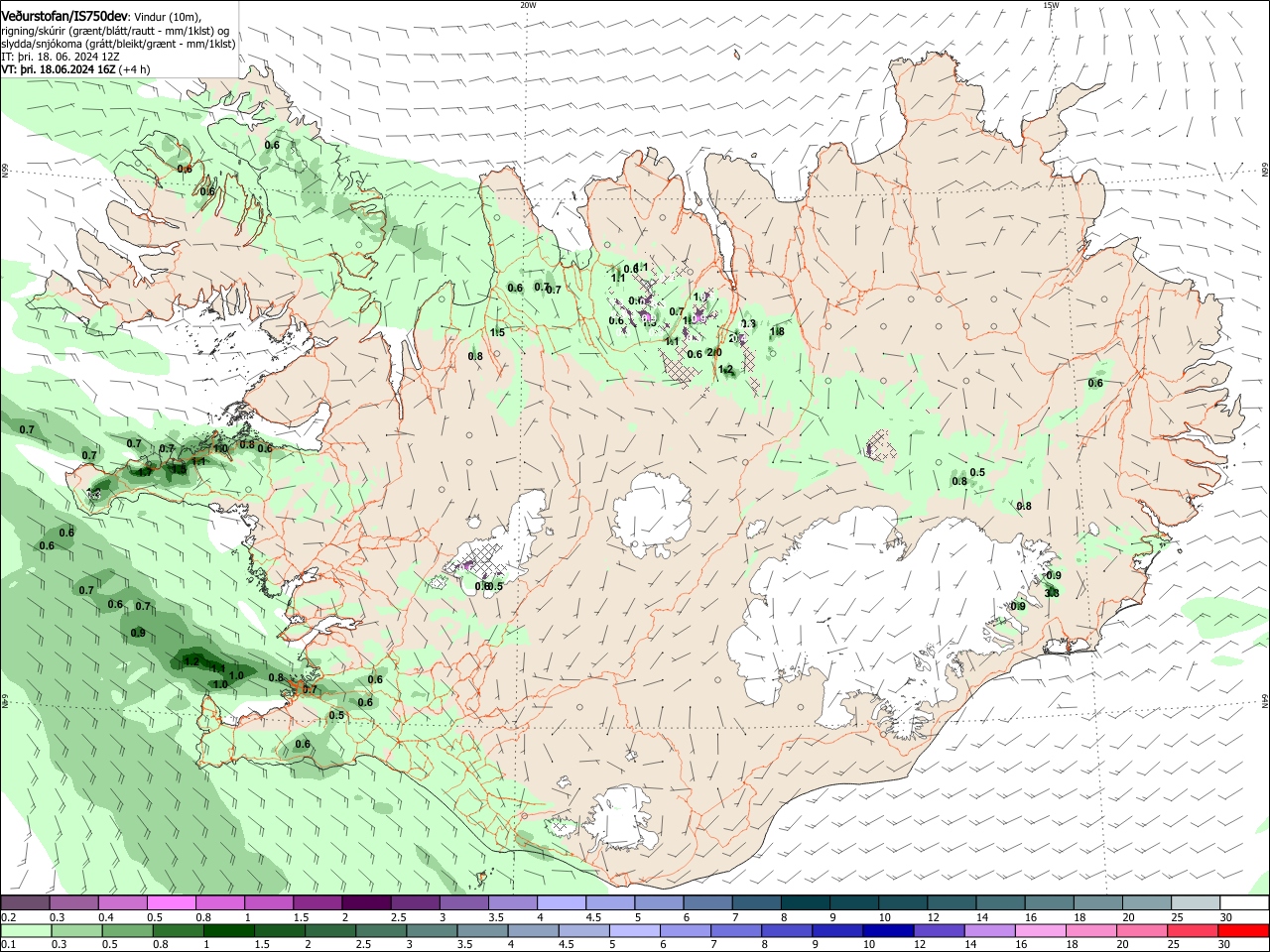Pick the snow scale swatch between 2 and 2.5
Screen dimensions: 1270x952
coord(365,903)
